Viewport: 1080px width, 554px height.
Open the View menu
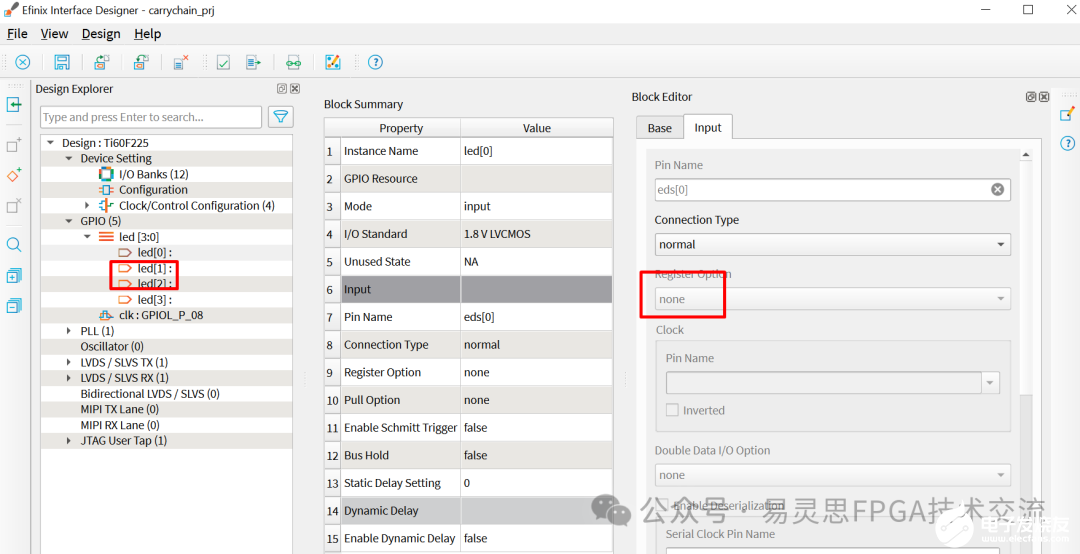[54, 34]
